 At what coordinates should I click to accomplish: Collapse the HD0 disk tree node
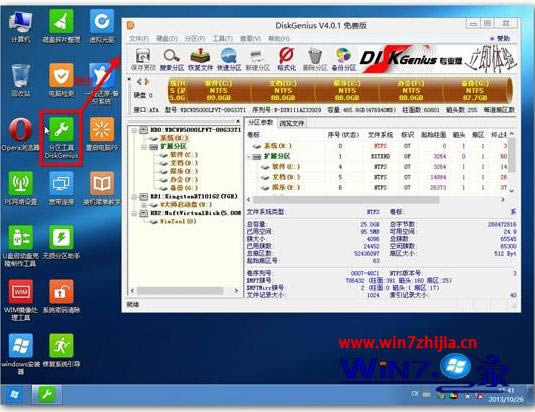pyautogui.click(x=134, y=130)
